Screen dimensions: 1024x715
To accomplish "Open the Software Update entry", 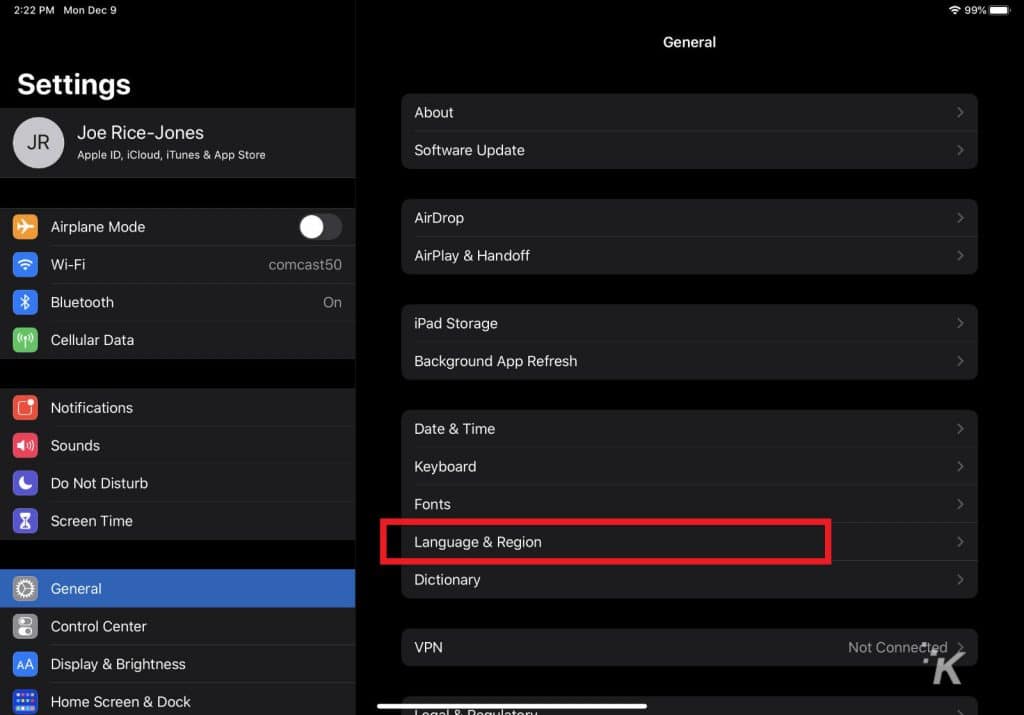I will 690,150.
